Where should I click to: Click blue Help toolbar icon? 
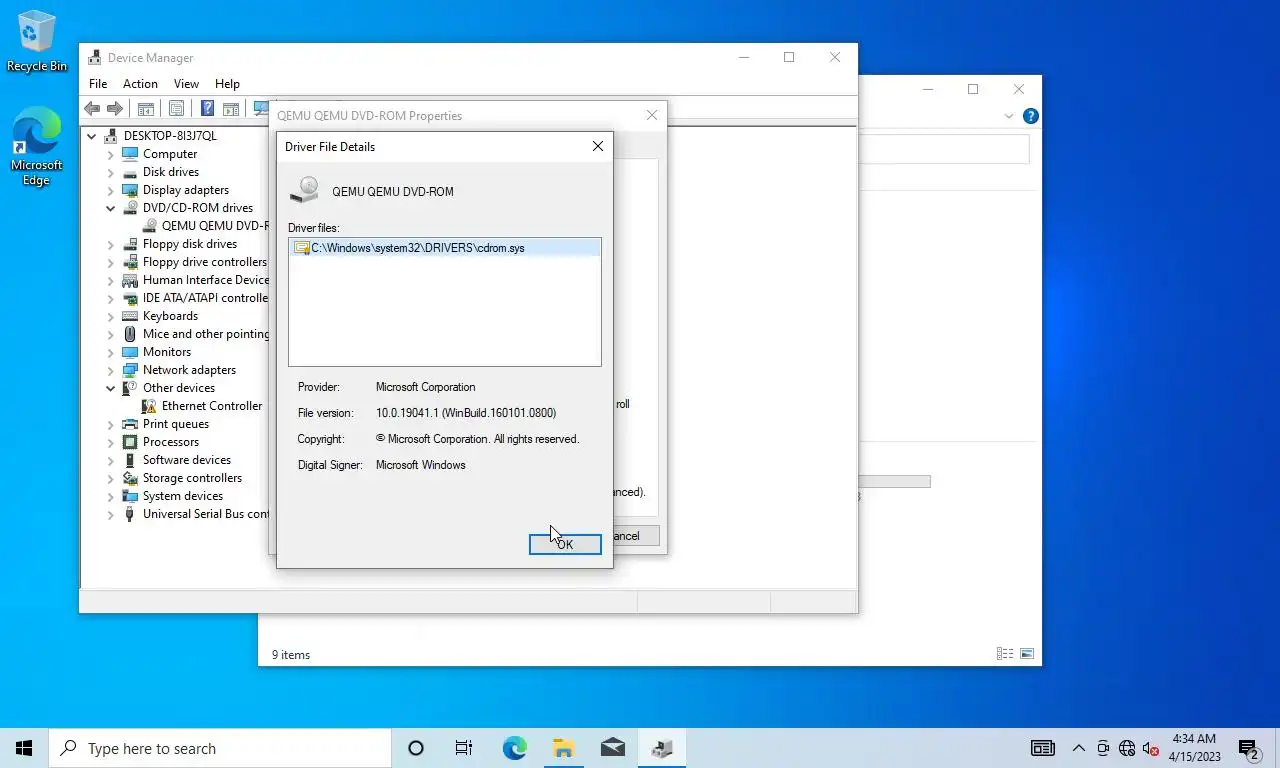[x=207, y=108]
